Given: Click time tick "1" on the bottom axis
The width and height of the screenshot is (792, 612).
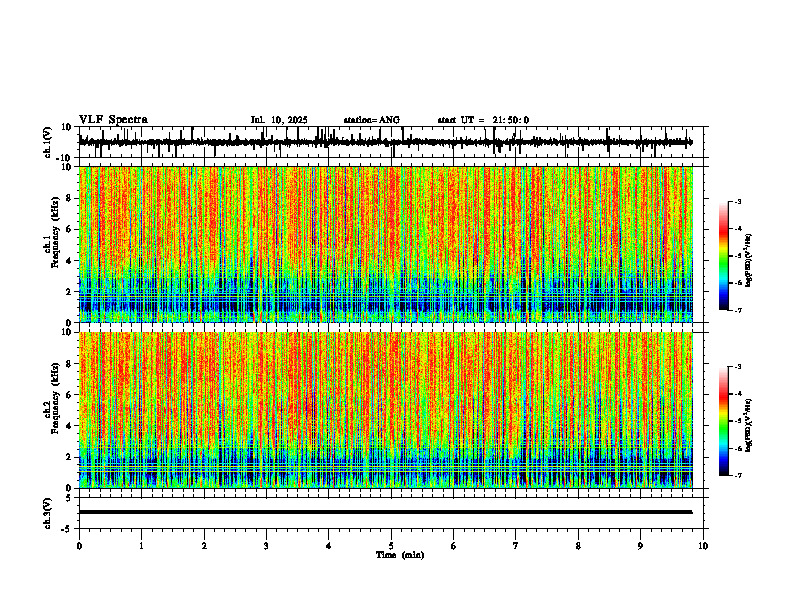Looking at the screenshot, I should [x=141, y=546].
